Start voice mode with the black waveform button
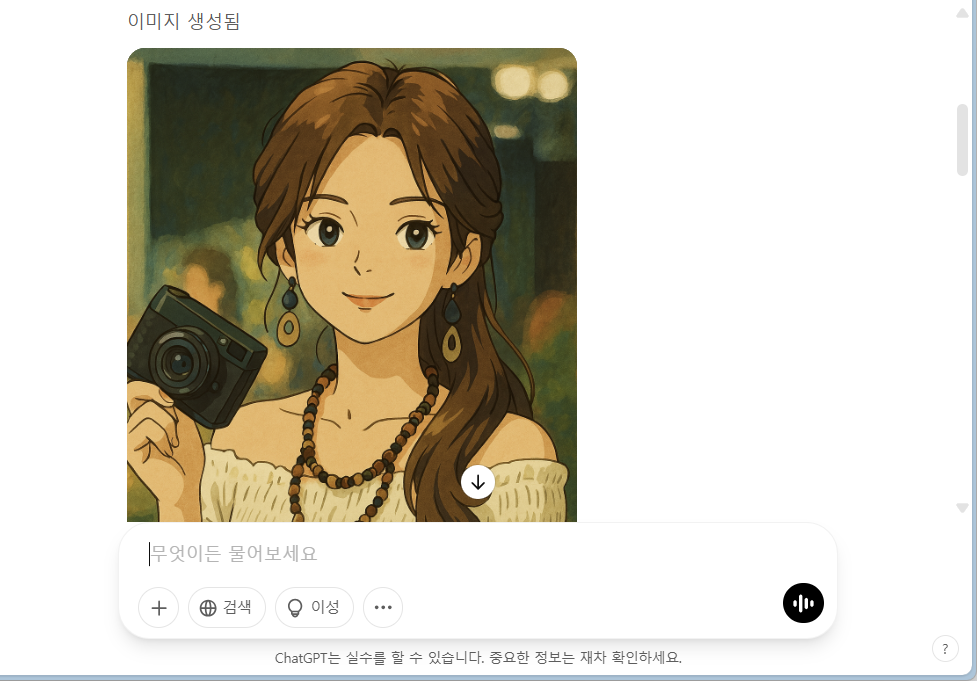Viewport: 977px width, 681px height. click(x=803, y=603)
